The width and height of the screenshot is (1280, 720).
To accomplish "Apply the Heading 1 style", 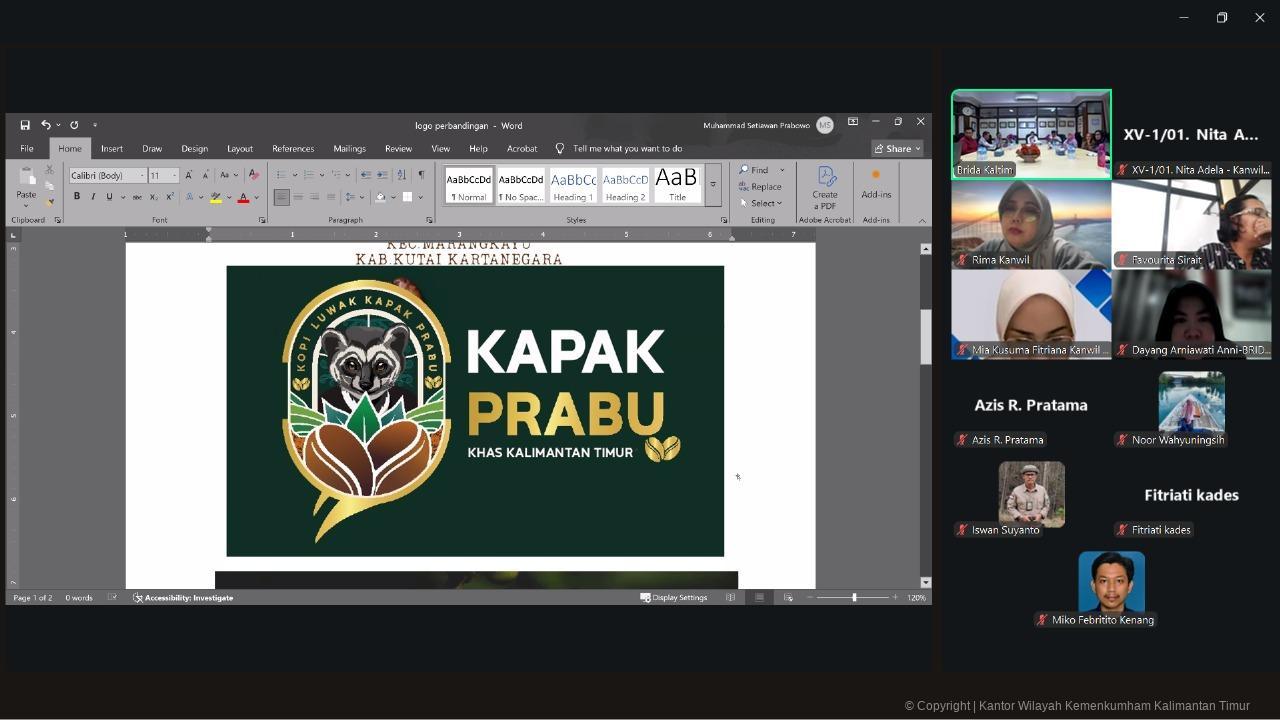I will click(x=573, y=185).
